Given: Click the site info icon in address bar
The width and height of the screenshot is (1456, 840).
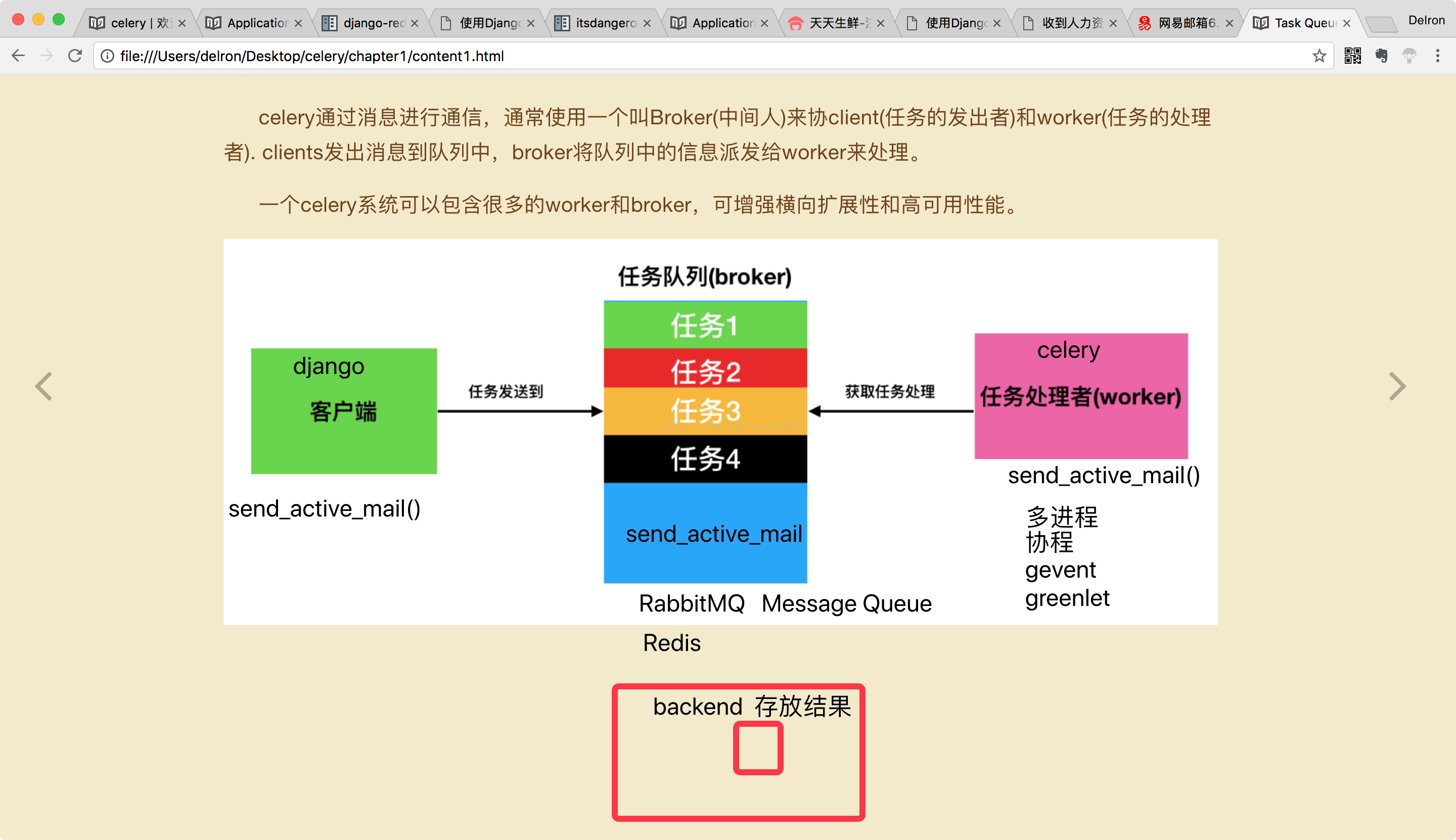Looking at the screenshot, I should point(107,56).
